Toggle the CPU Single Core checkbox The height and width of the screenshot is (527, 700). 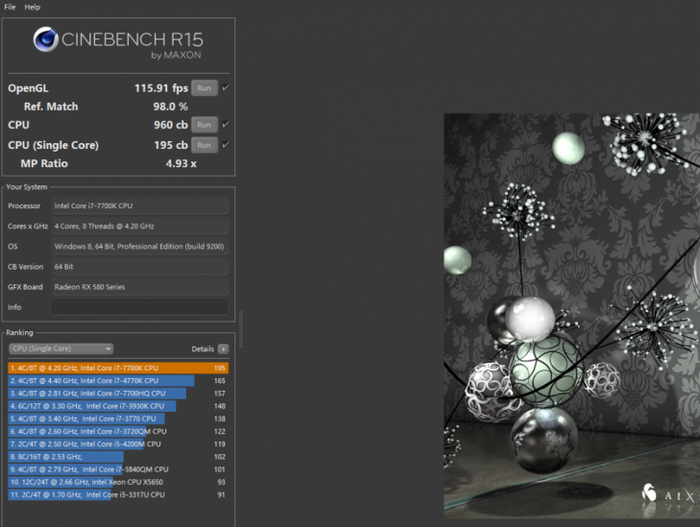click(x=225, y=144)
